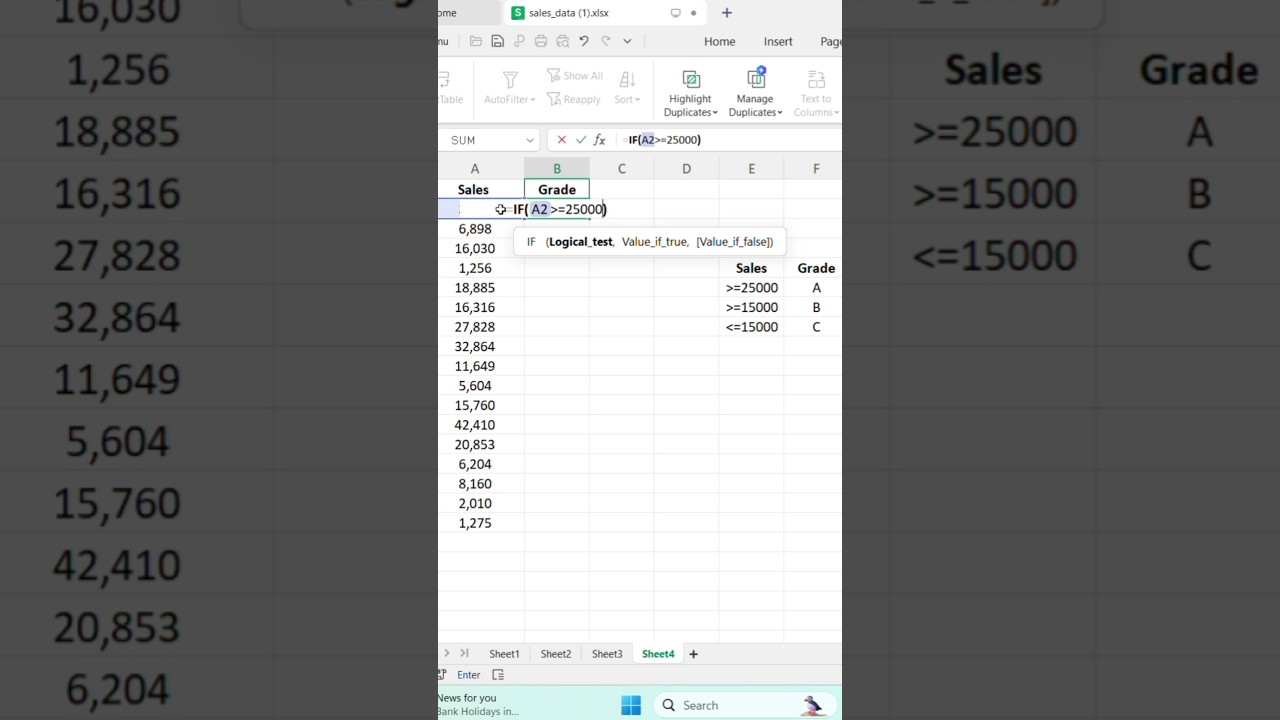Screen dimensions: 1280x720
Task: Switch to Sheet3 tab
Action: coord(607,654)
